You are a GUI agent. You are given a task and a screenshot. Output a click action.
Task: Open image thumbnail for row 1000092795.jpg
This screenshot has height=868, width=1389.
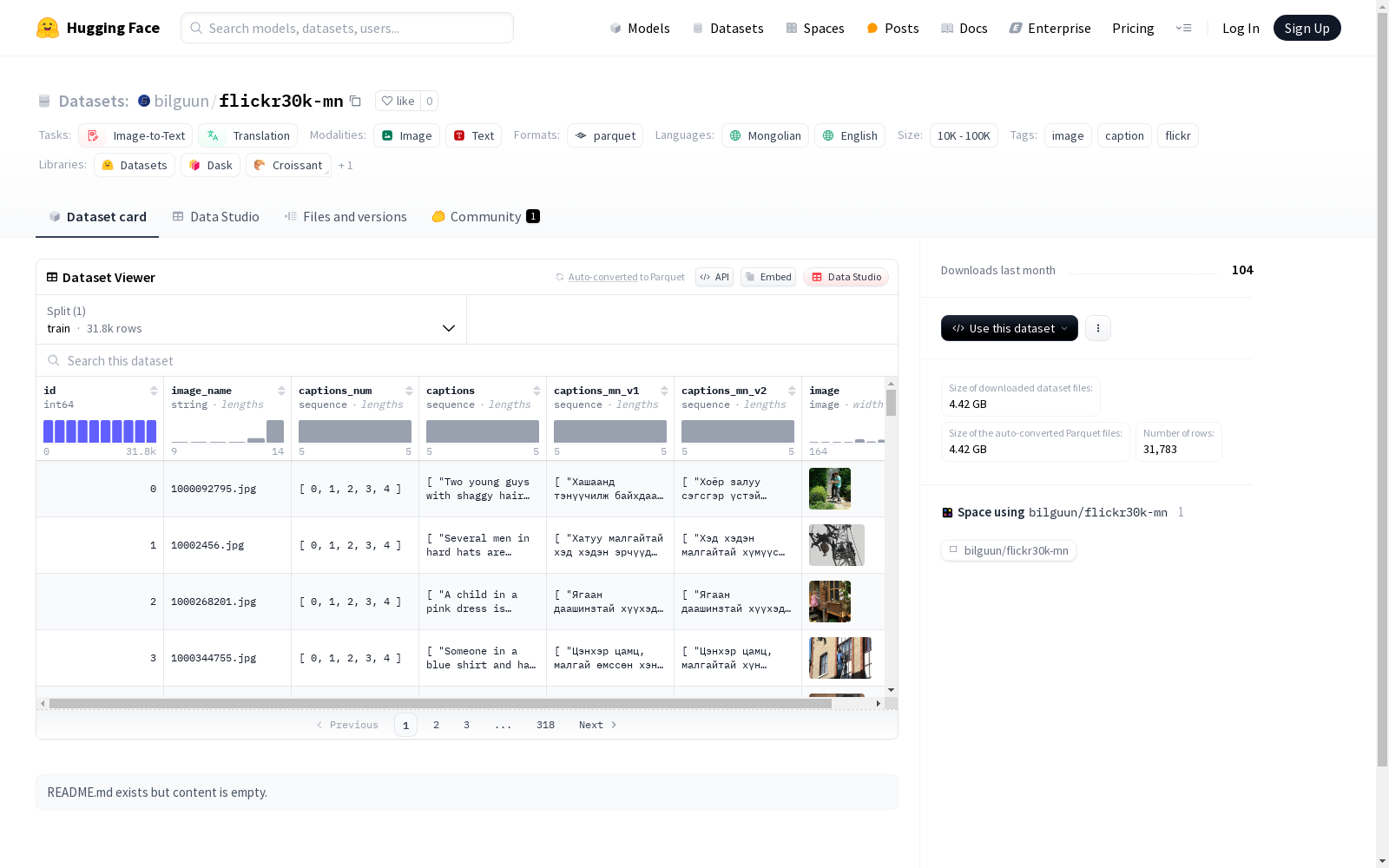(830, 489)
